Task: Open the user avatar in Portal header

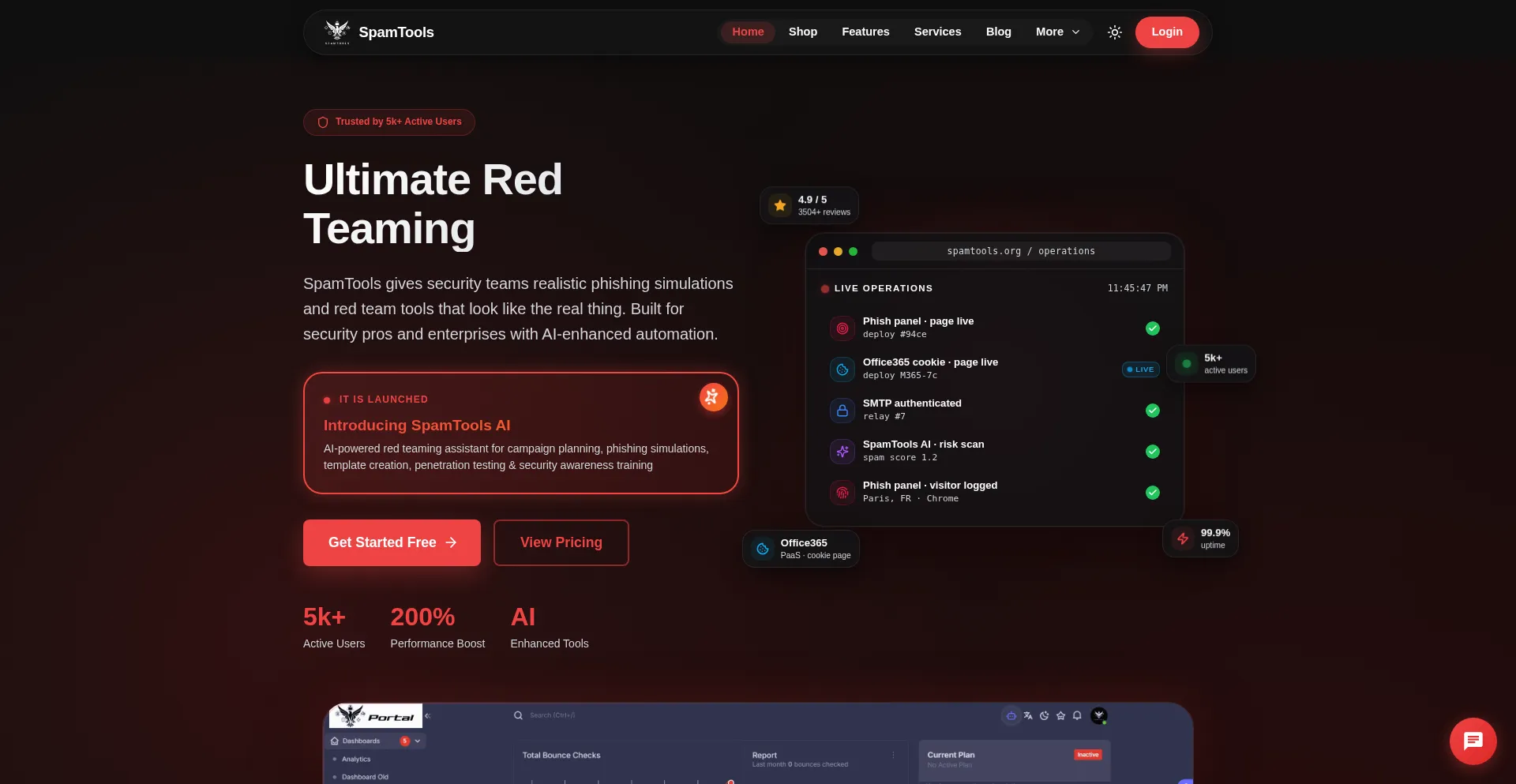Action: pos(1098,715)
